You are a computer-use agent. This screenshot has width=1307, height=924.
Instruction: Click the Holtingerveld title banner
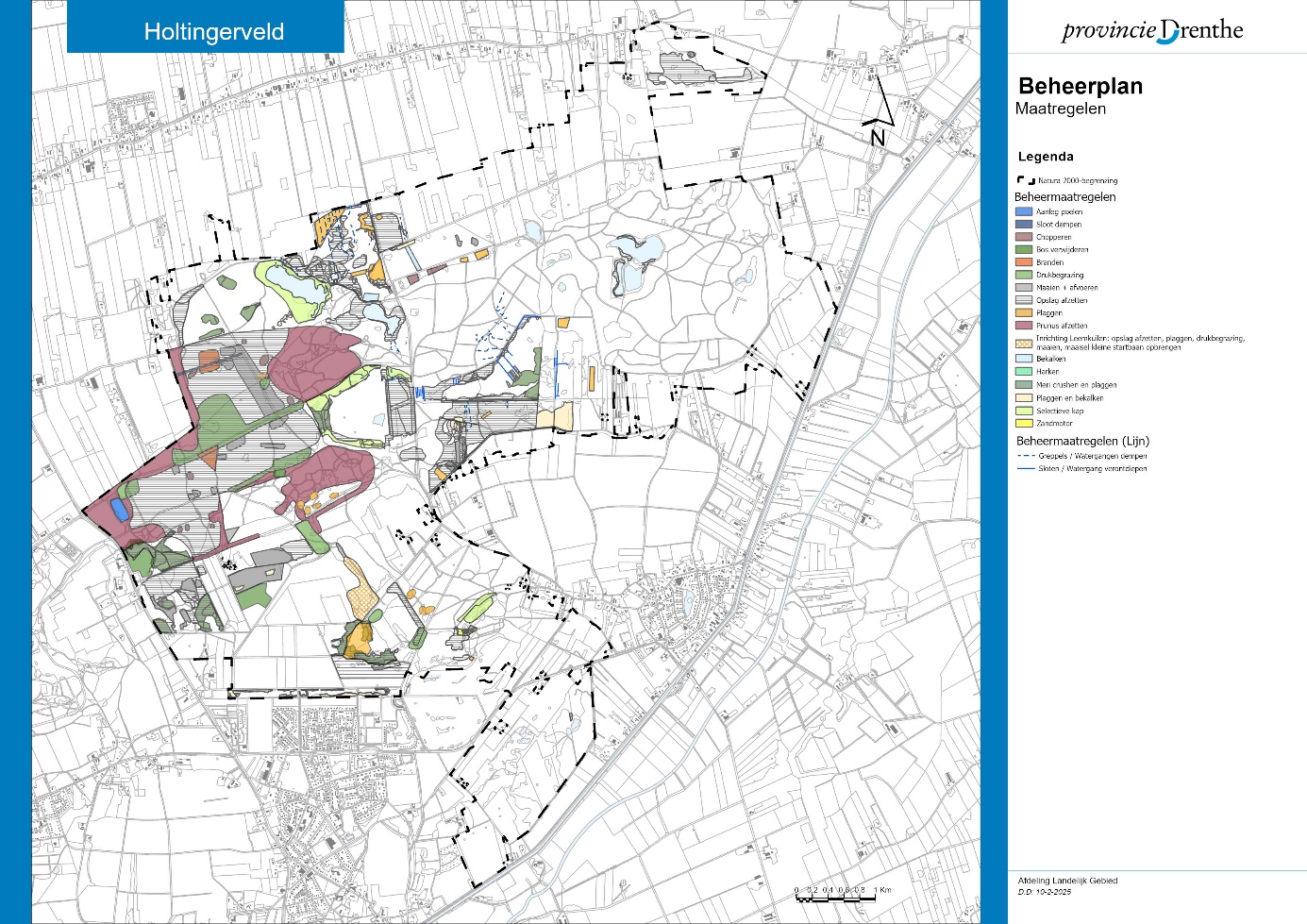(x=213, y=31)
